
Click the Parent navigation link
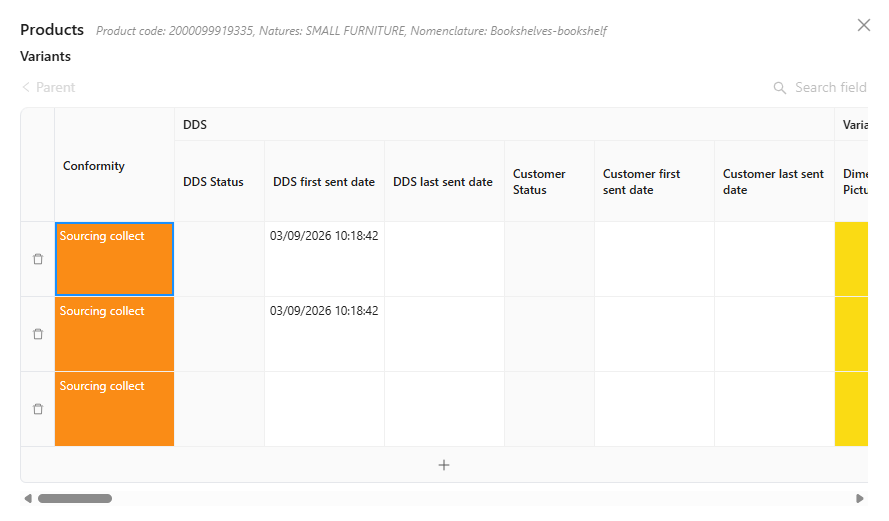point(56,87)
